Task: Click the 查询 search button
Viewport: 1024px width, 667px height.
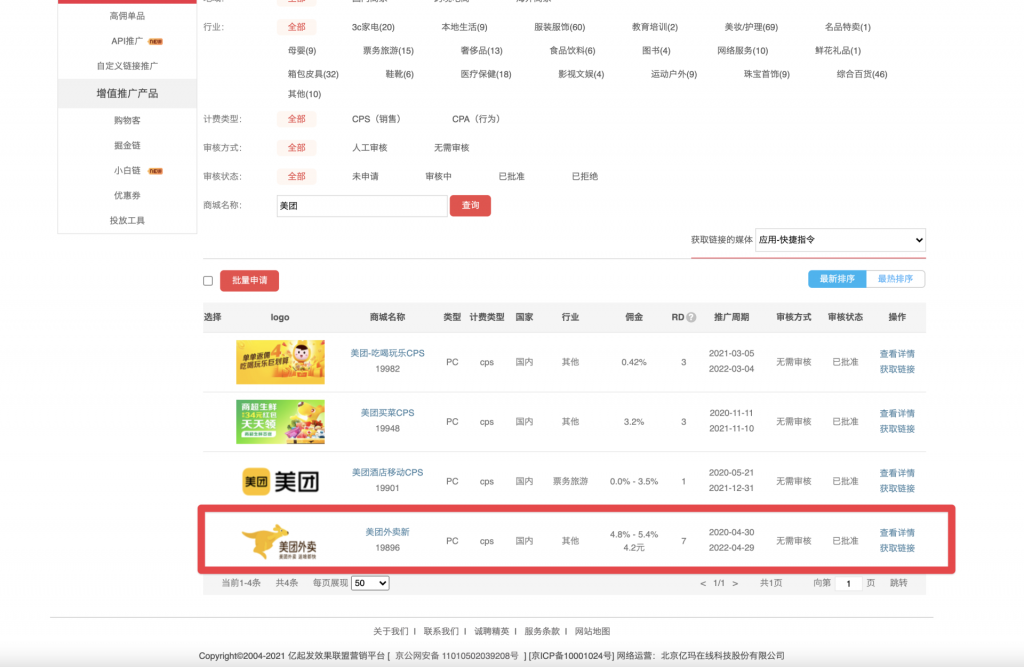Action: (x=470, y=205)
